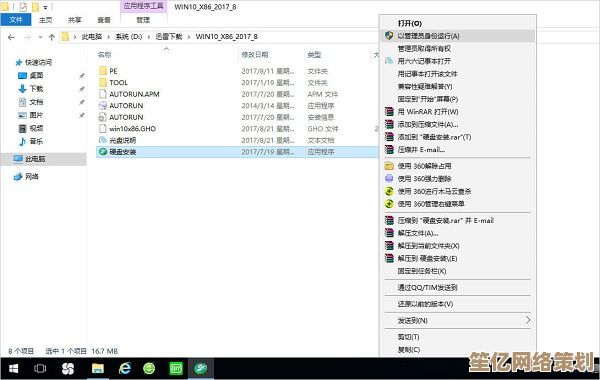Screen dimensions: 600x380
Task: Sort by 名称 column header
Action: pyautogui.click(x=104, y=55)
